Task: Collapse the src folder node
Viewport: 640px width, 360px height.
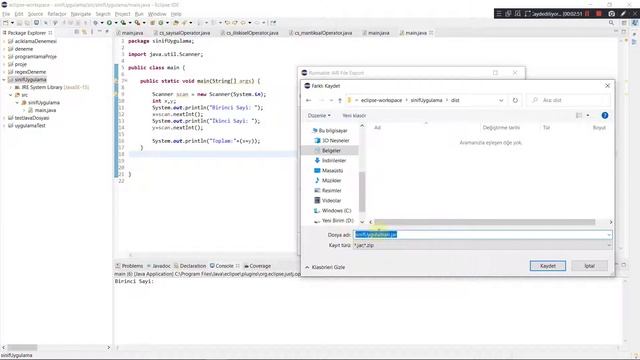Action: coord(11,95)
